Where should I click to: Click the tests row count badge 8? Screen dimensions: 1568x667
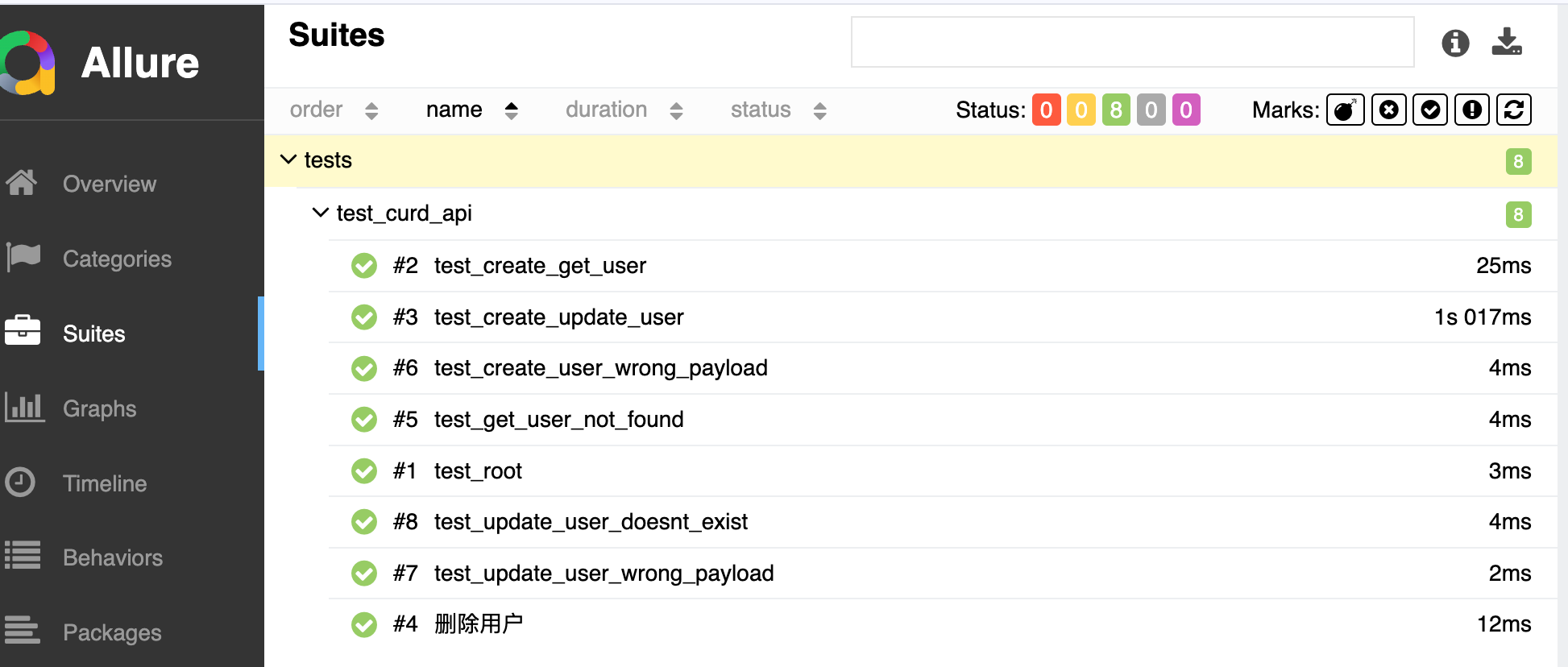click(x=1518, y=161)
